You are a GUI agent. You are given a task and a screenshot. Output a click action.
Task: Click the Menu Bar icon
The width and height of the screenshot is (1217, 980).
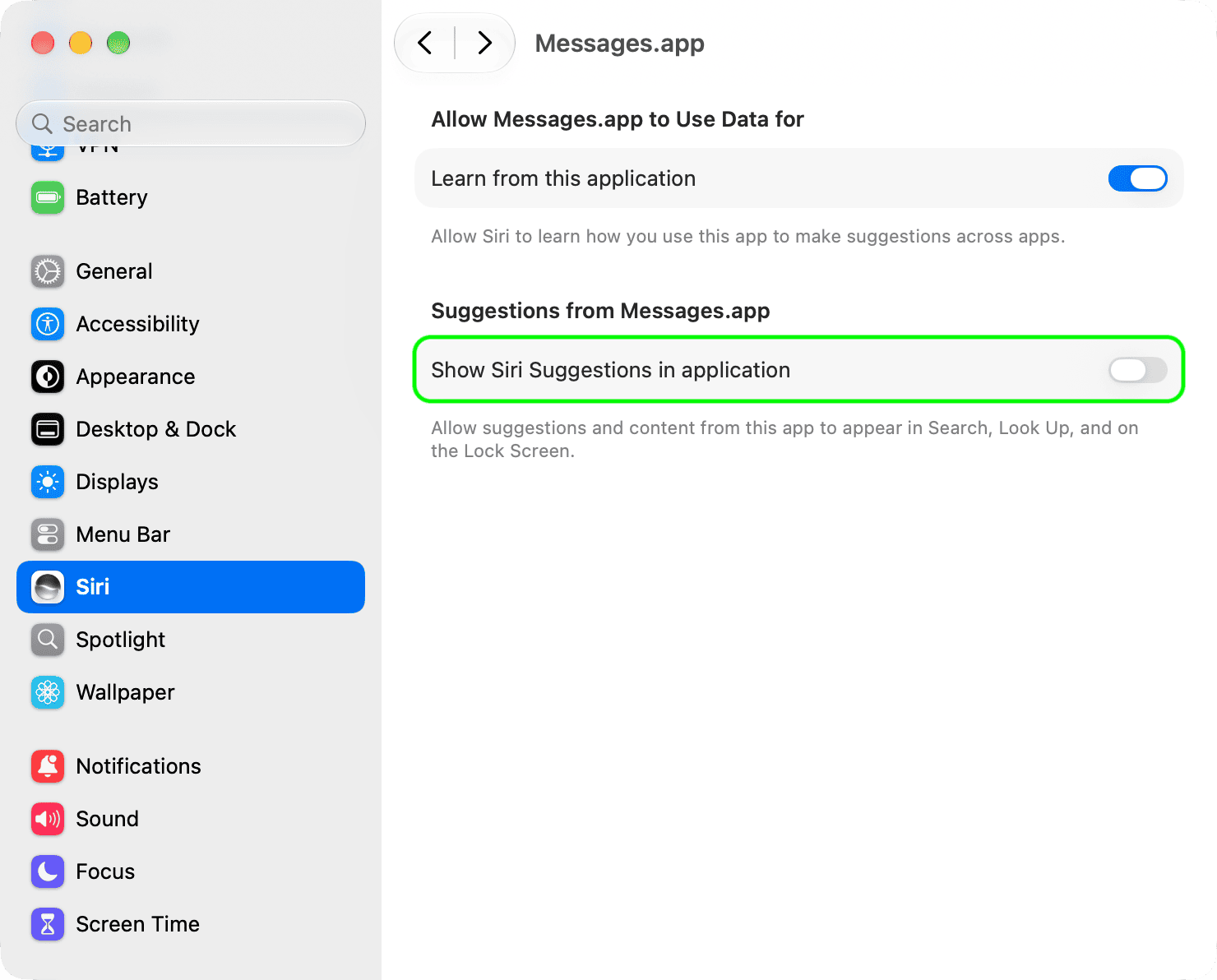(x=48, y=534)
